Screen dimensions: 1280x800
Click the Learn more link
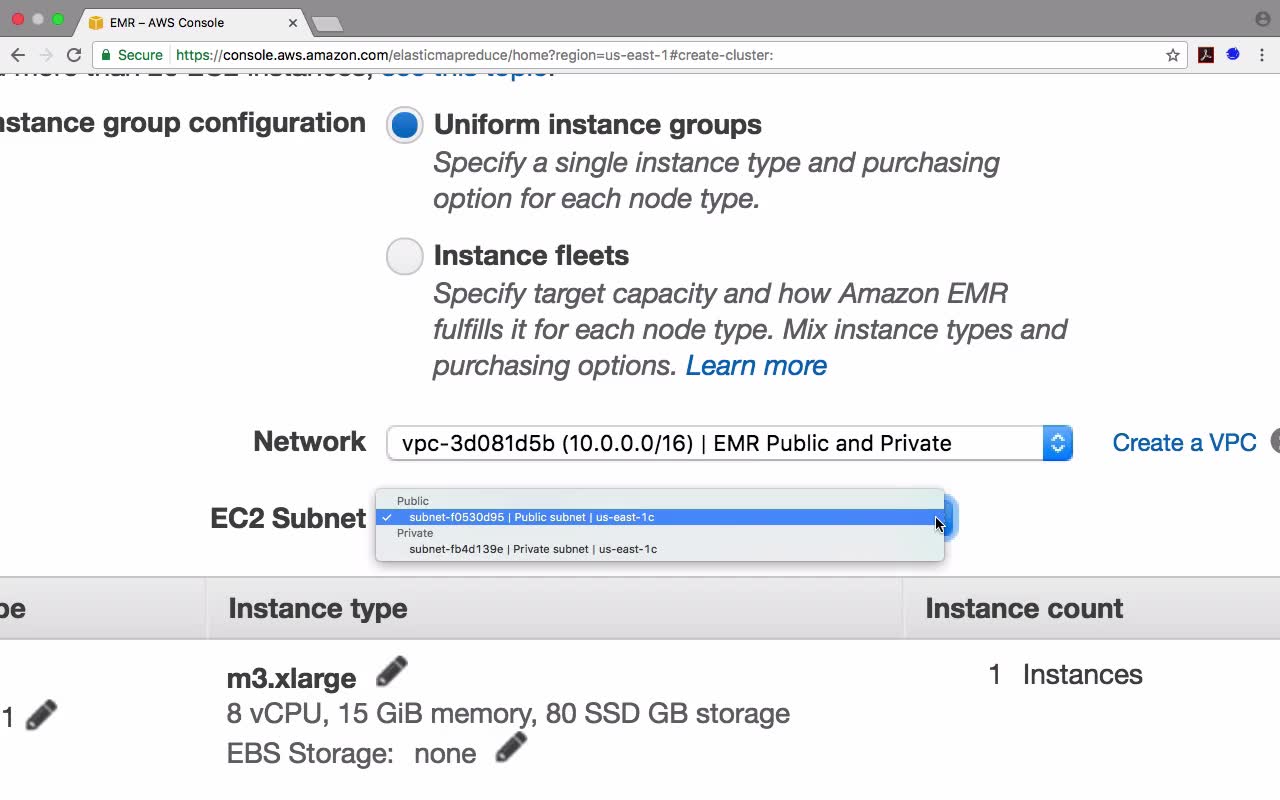pos(756,366)
